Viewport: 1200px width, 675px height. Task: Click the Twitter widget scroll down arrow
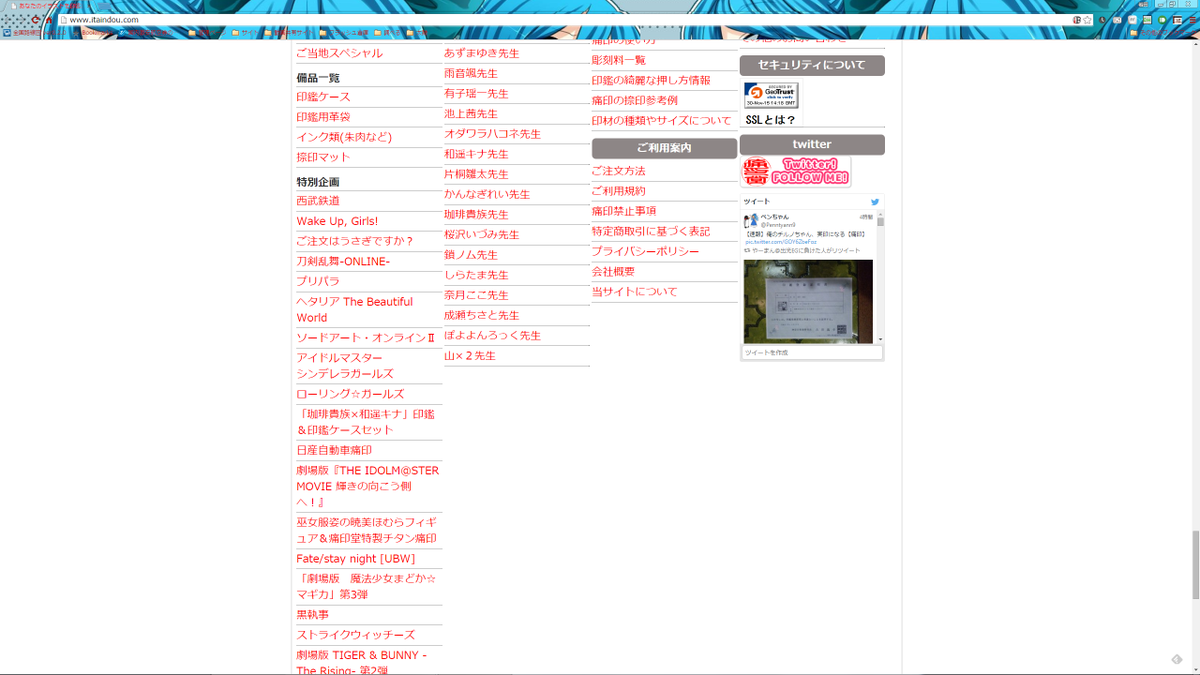[x=880, y=340]
